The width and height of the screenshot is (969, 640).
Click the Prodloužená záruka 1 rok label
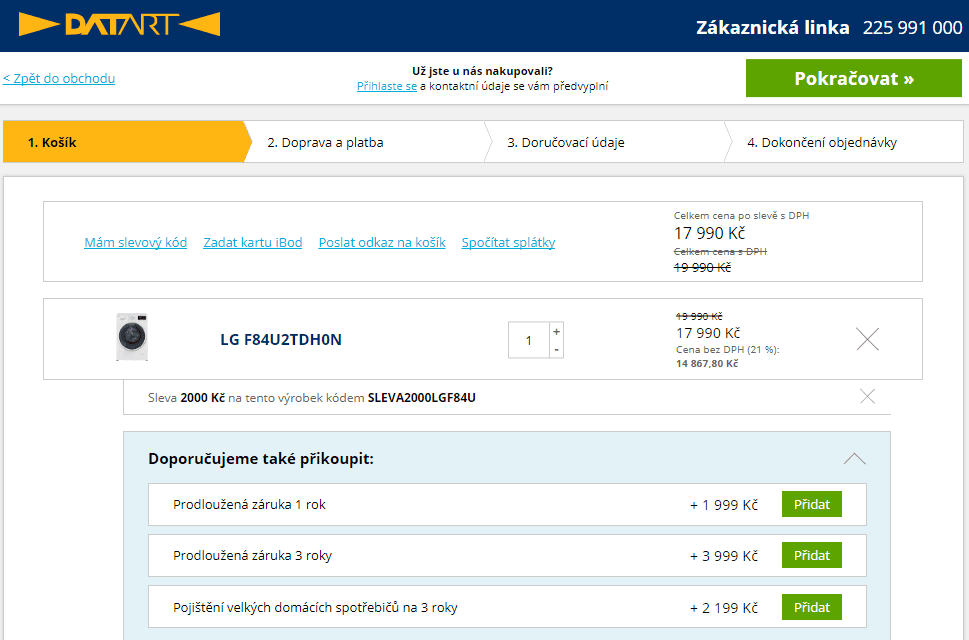pos(249,504)
